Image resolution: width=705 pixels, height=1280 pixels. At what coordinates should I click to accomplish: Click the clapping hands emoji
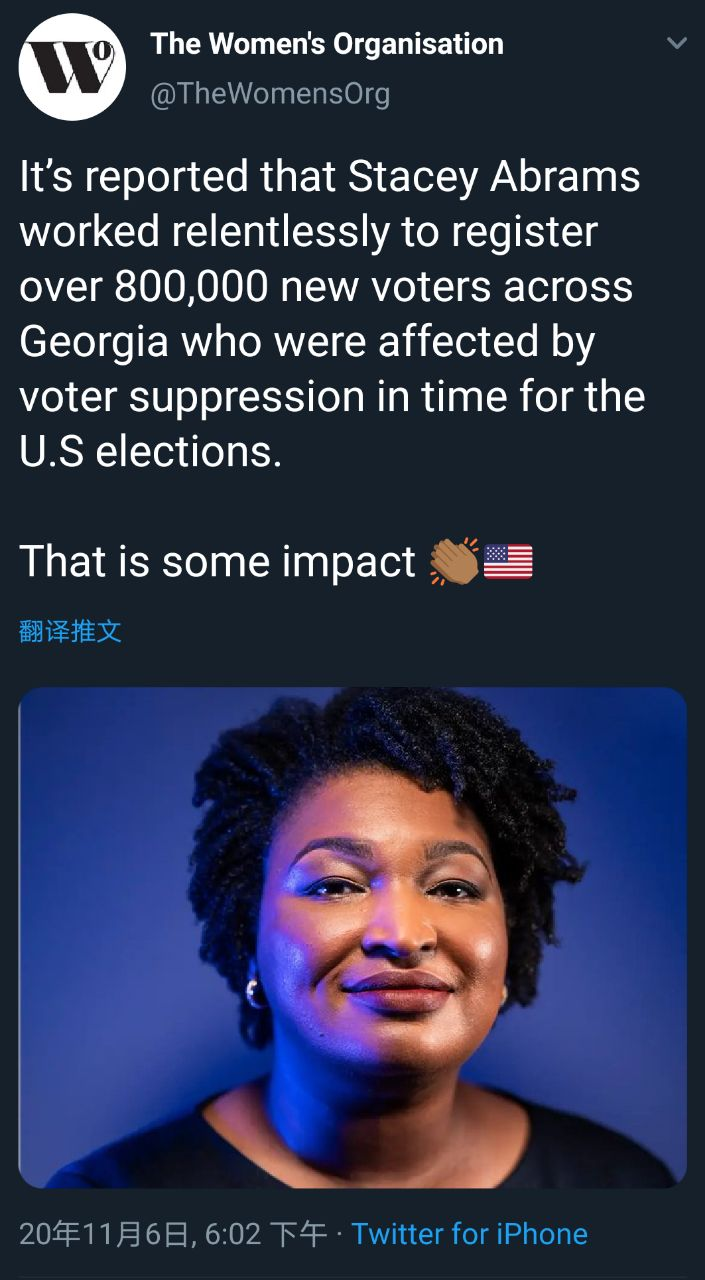point(453,561)
